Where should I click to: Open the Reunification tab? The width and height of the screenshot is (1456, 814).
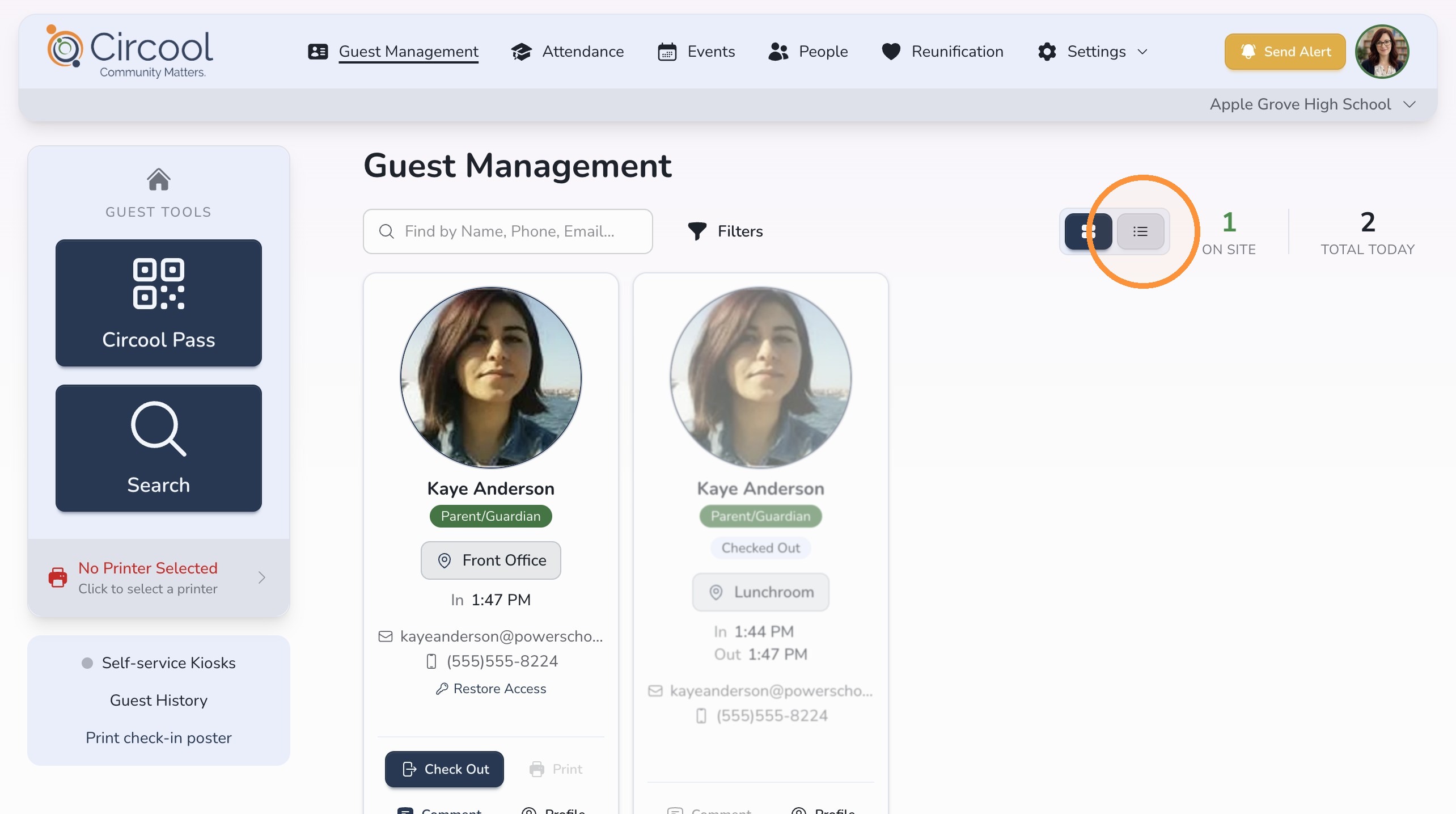pos(957,52)
